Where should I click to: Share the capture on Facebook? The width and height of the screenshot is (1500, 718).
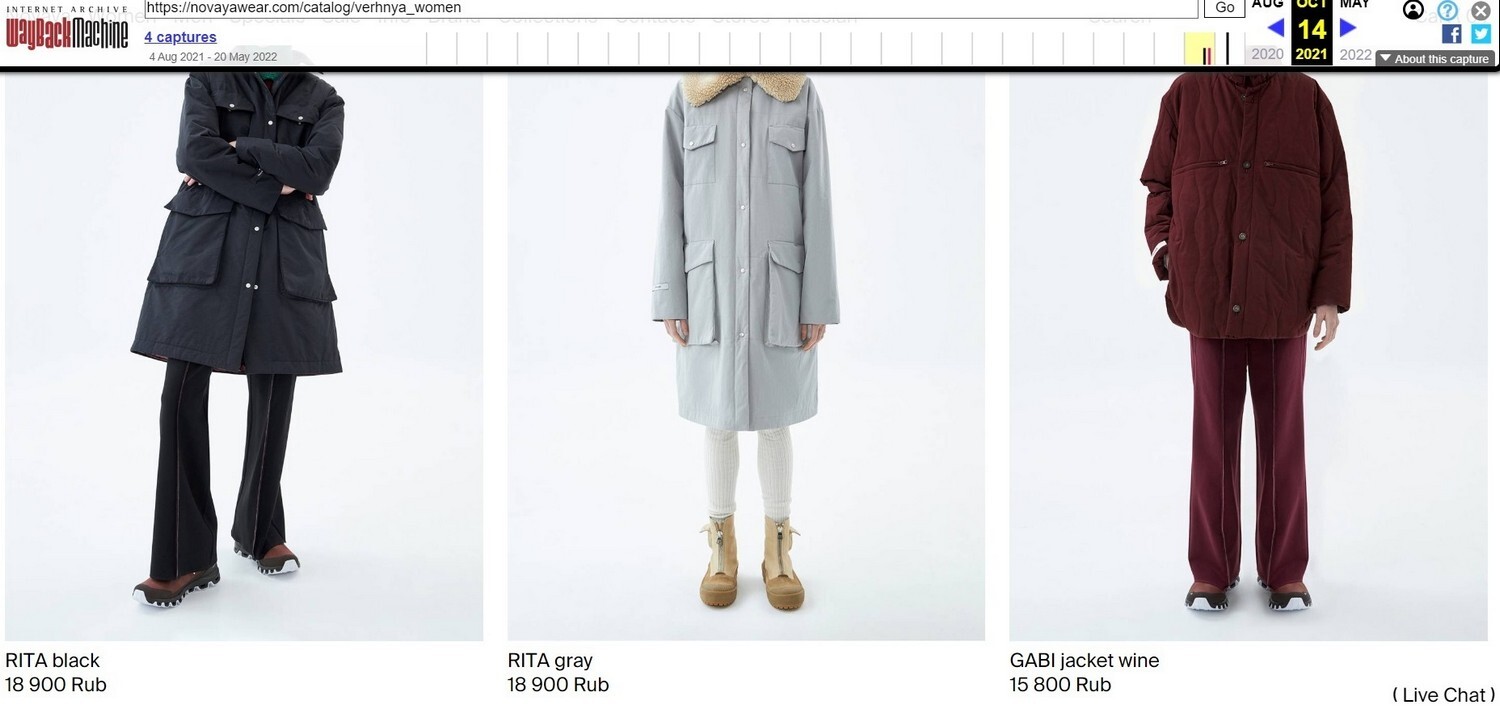coord(1452,34)
